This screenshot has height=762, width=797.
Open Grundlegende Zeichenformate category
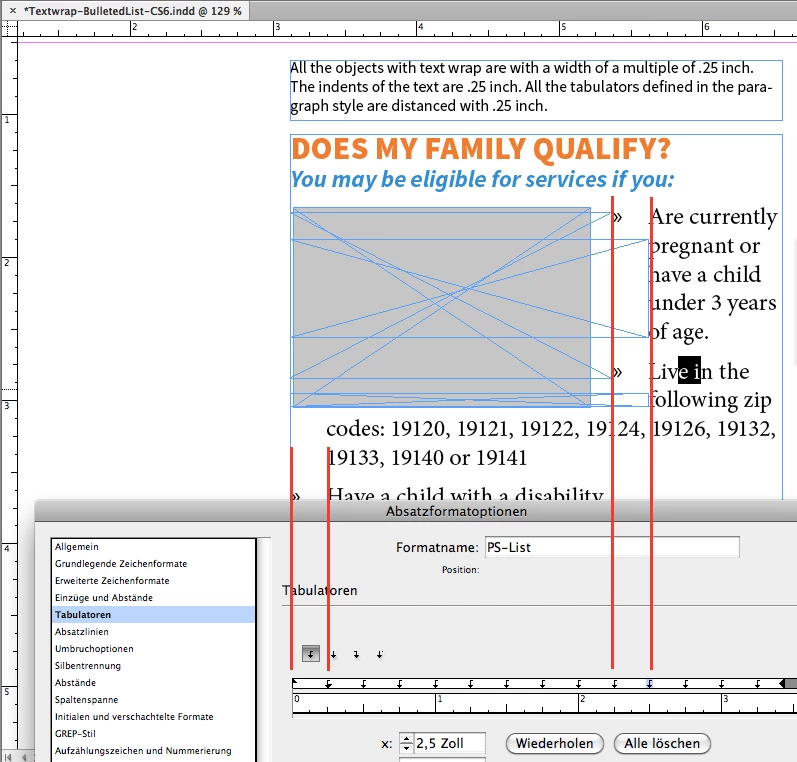pyautogui.click(x=153, y=564)
